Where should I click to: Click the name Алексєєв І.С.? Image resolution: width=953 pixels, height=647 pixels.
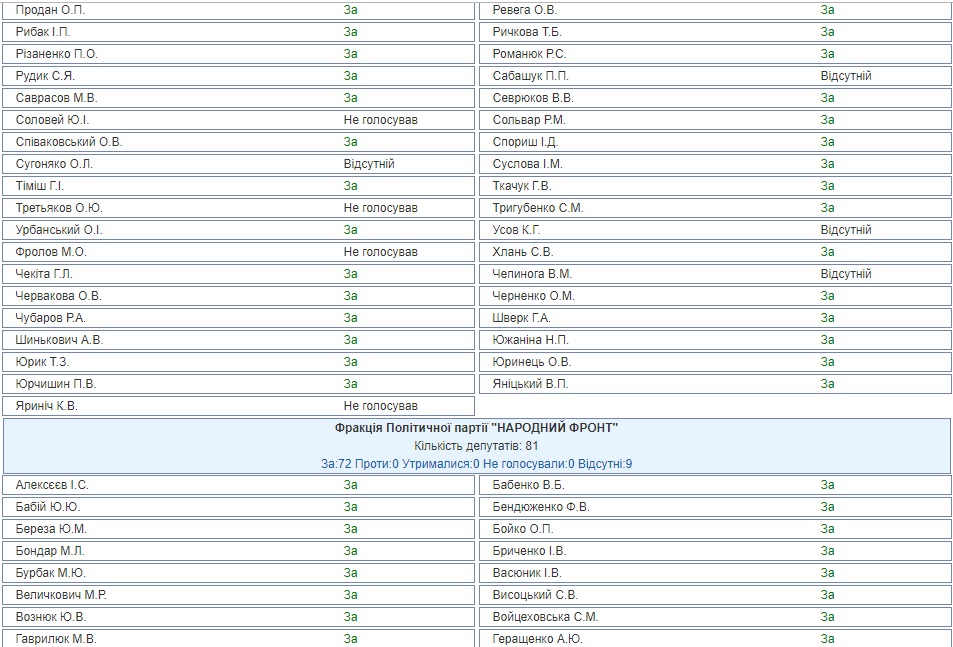tap(52, 485)
